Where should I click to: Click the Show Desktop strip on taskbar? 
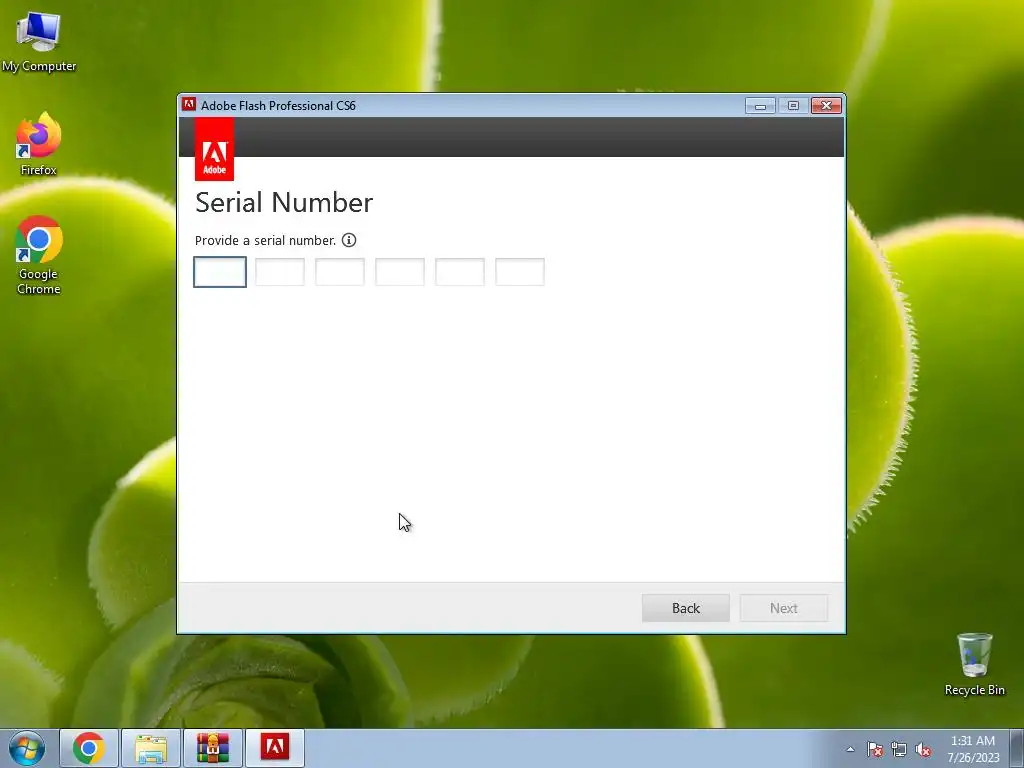(1018, 748)
